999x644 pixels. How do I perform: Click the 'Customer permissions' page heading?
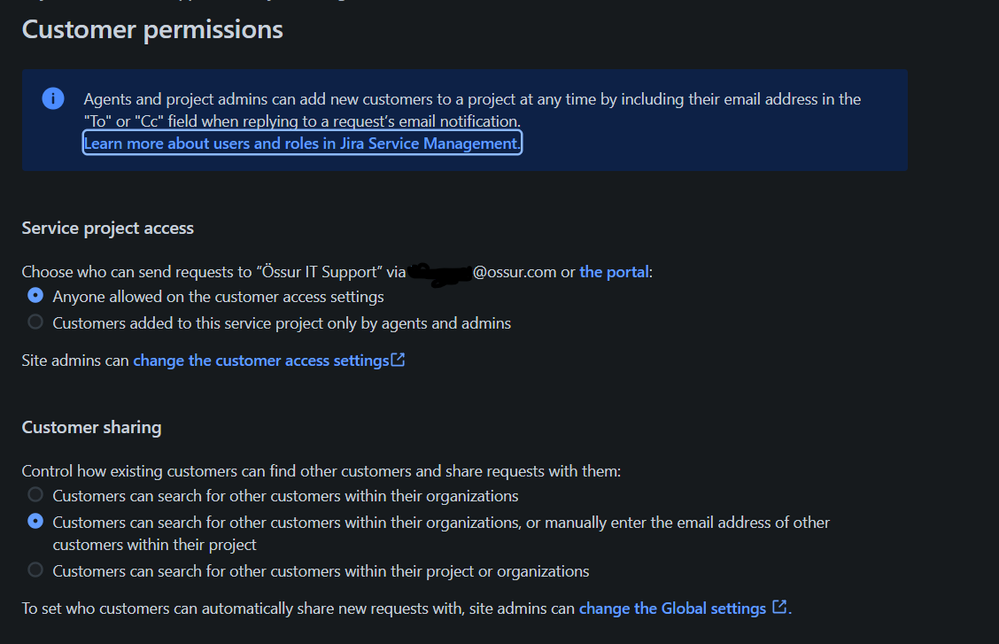(152, 30)
